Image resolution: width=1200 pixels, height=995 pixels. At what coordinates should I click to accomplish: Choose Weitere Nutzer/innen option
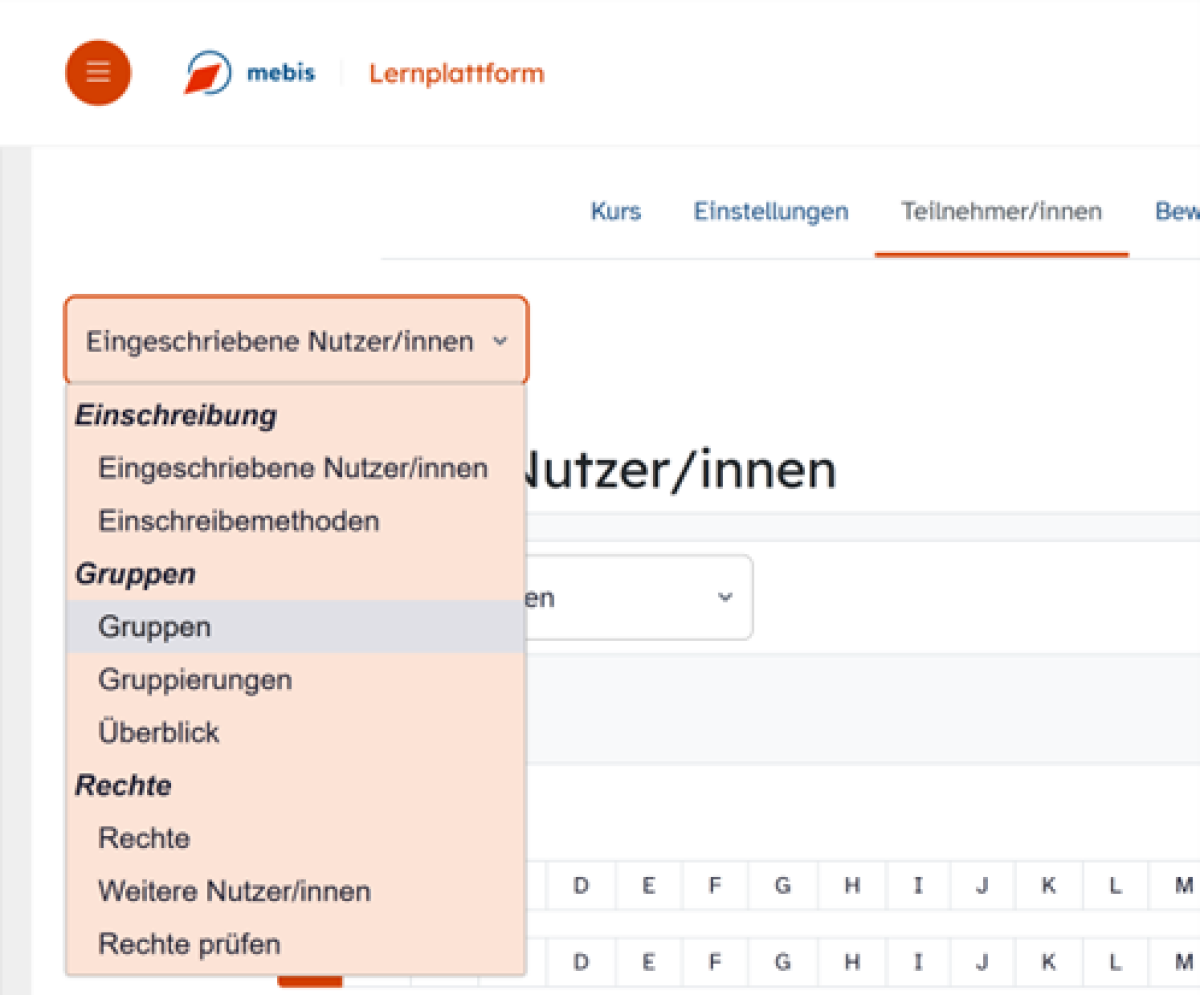click(234, 891)
